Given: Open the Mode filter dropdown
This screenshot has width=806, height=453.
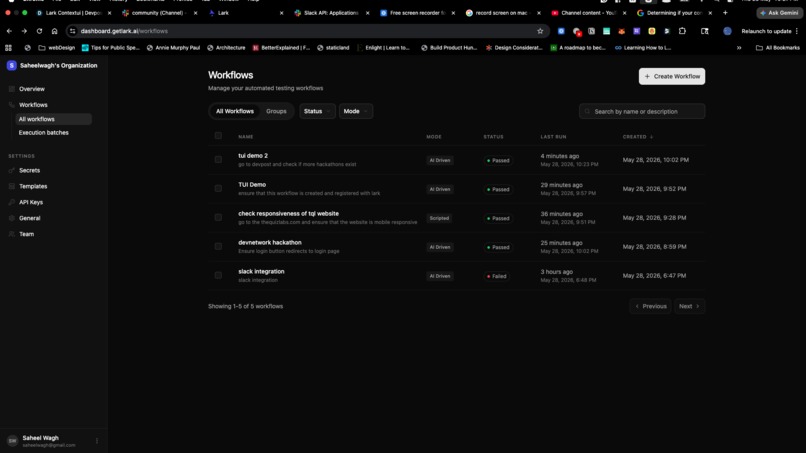Looking at the screenshot, I should tap(356, 111).
